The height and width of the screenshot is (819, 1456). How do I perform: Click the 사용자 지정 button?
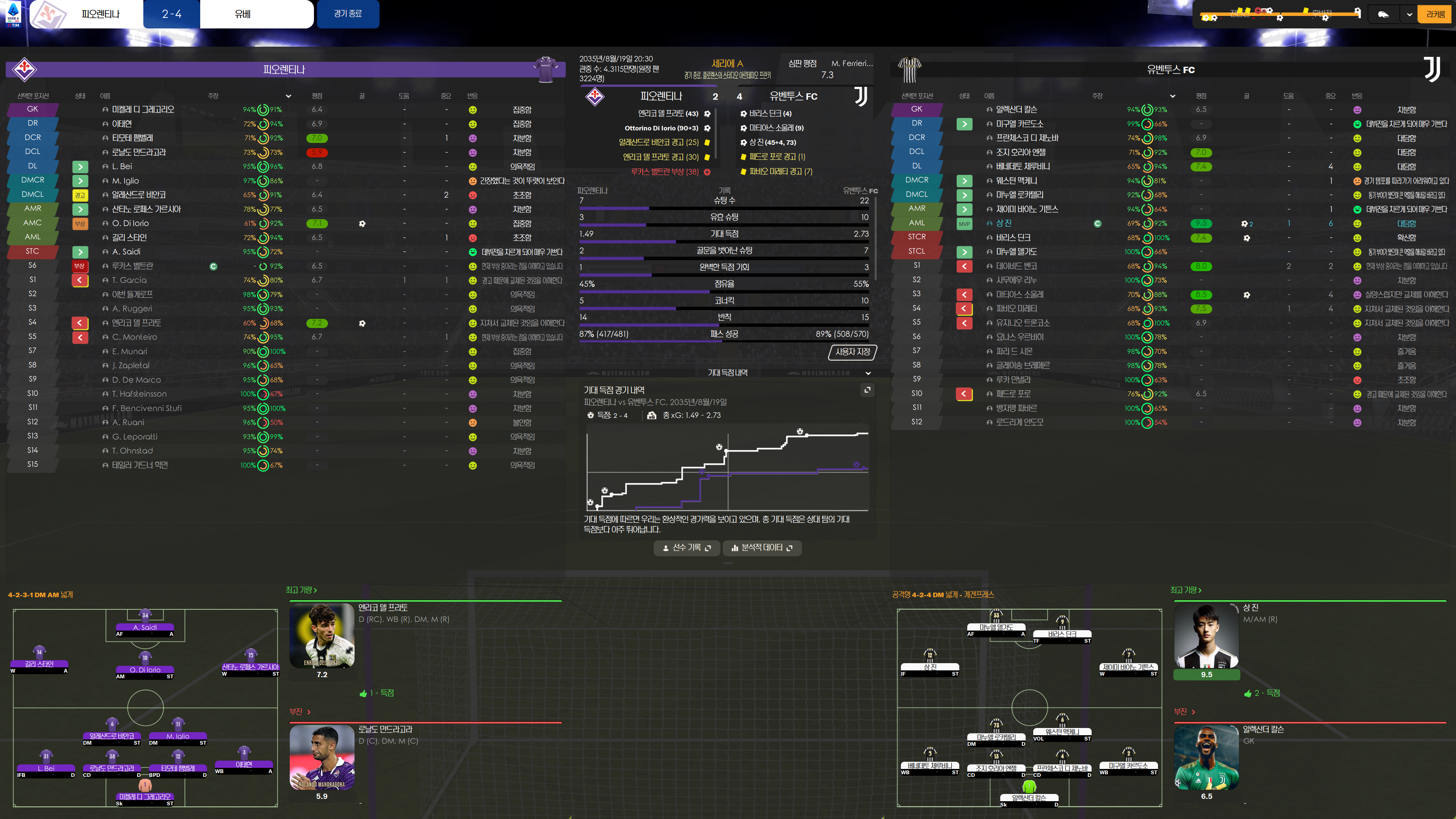click(852, 351)
